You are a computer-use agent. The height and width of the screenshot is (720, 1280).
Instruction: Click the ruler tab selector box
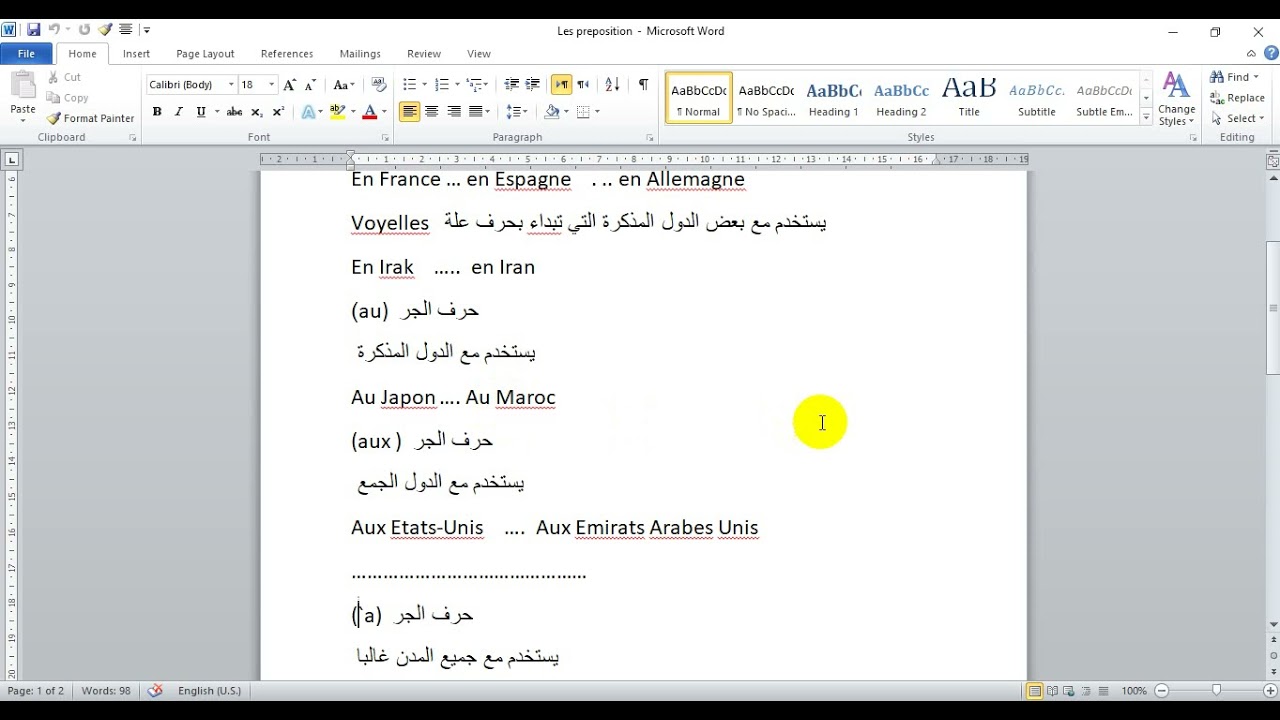(x=12, y=159)
